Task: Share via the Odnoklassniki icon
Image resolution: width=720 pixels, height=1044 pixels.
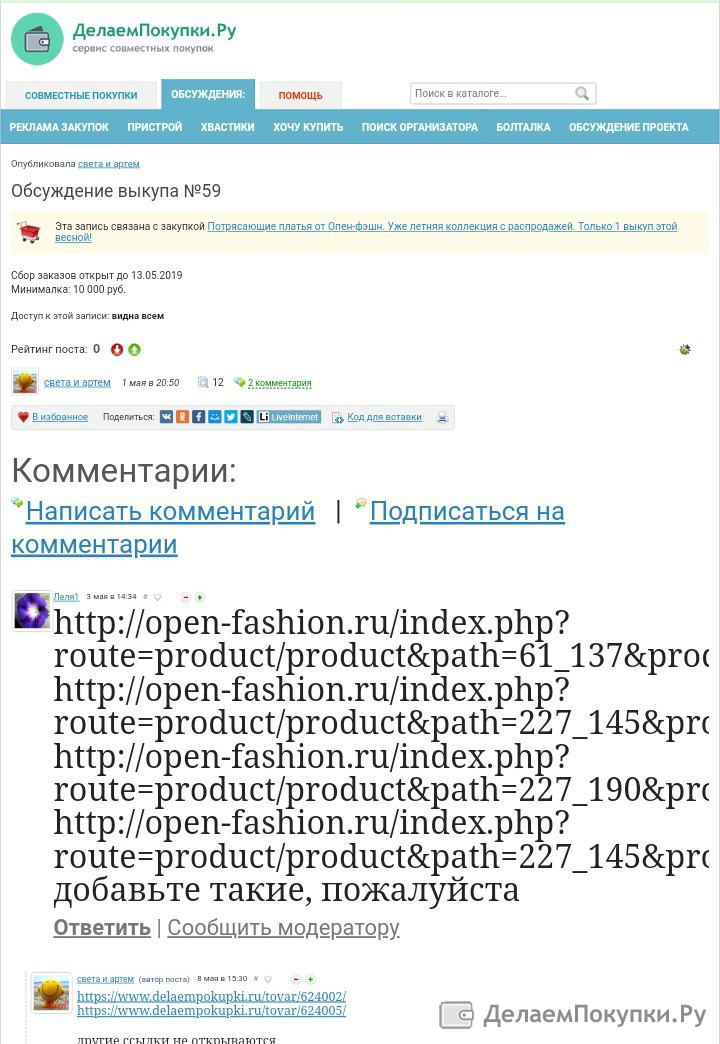Action: coord(182,417)
